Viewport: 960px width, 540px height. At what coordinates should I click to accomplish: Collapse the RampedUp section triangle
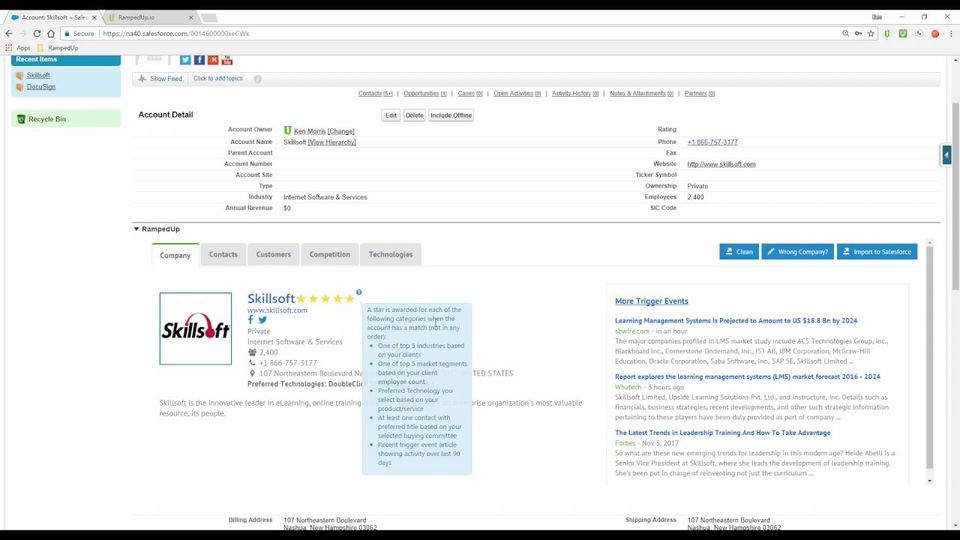point(136,229)
